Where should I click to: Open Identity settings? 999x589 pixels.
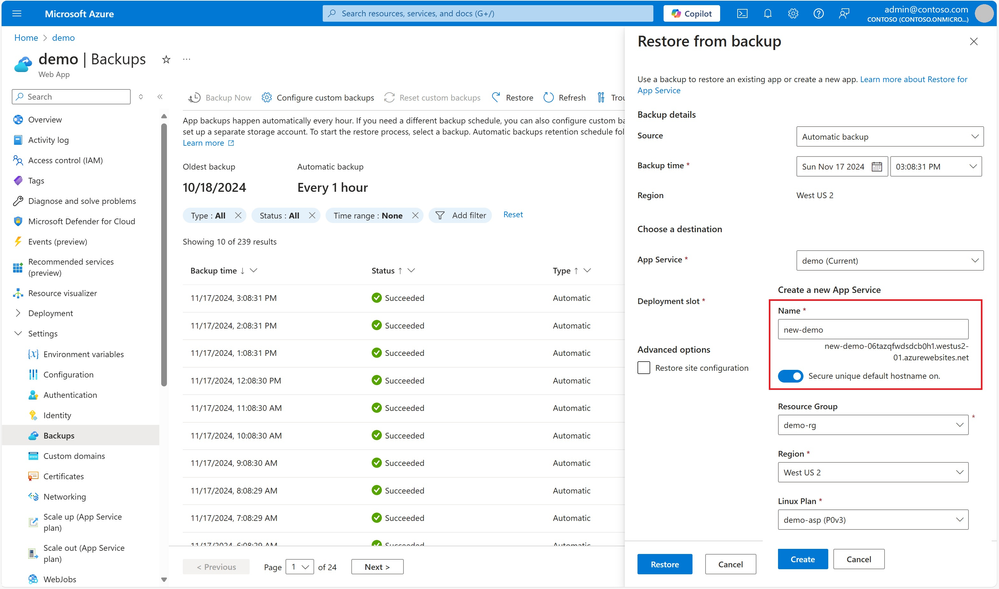(57, 416)
